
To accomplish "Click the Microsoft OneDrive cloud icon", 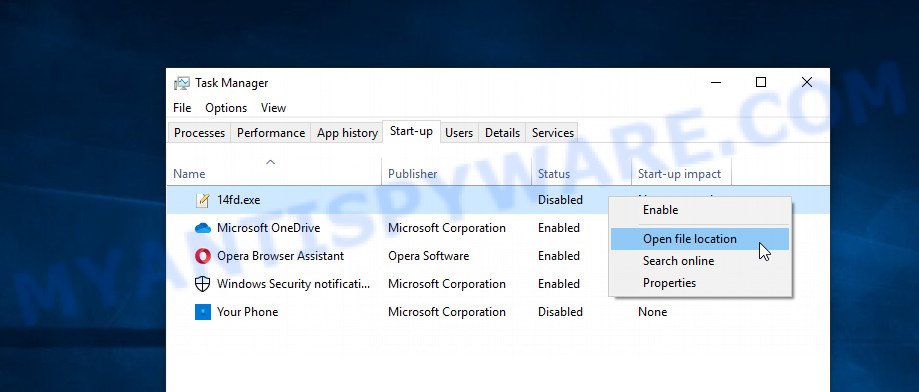I will click(203, 228).
